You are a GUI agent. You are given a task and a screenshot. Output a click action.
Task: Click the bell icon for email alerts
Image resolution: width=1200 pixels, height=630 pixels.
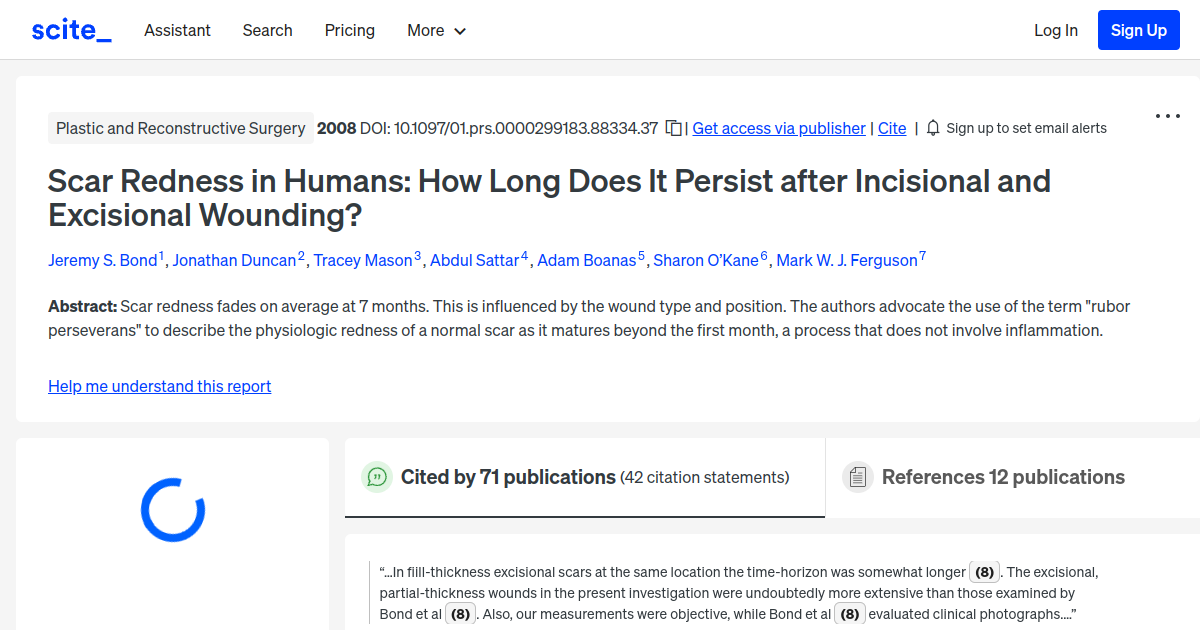(932, 128)
